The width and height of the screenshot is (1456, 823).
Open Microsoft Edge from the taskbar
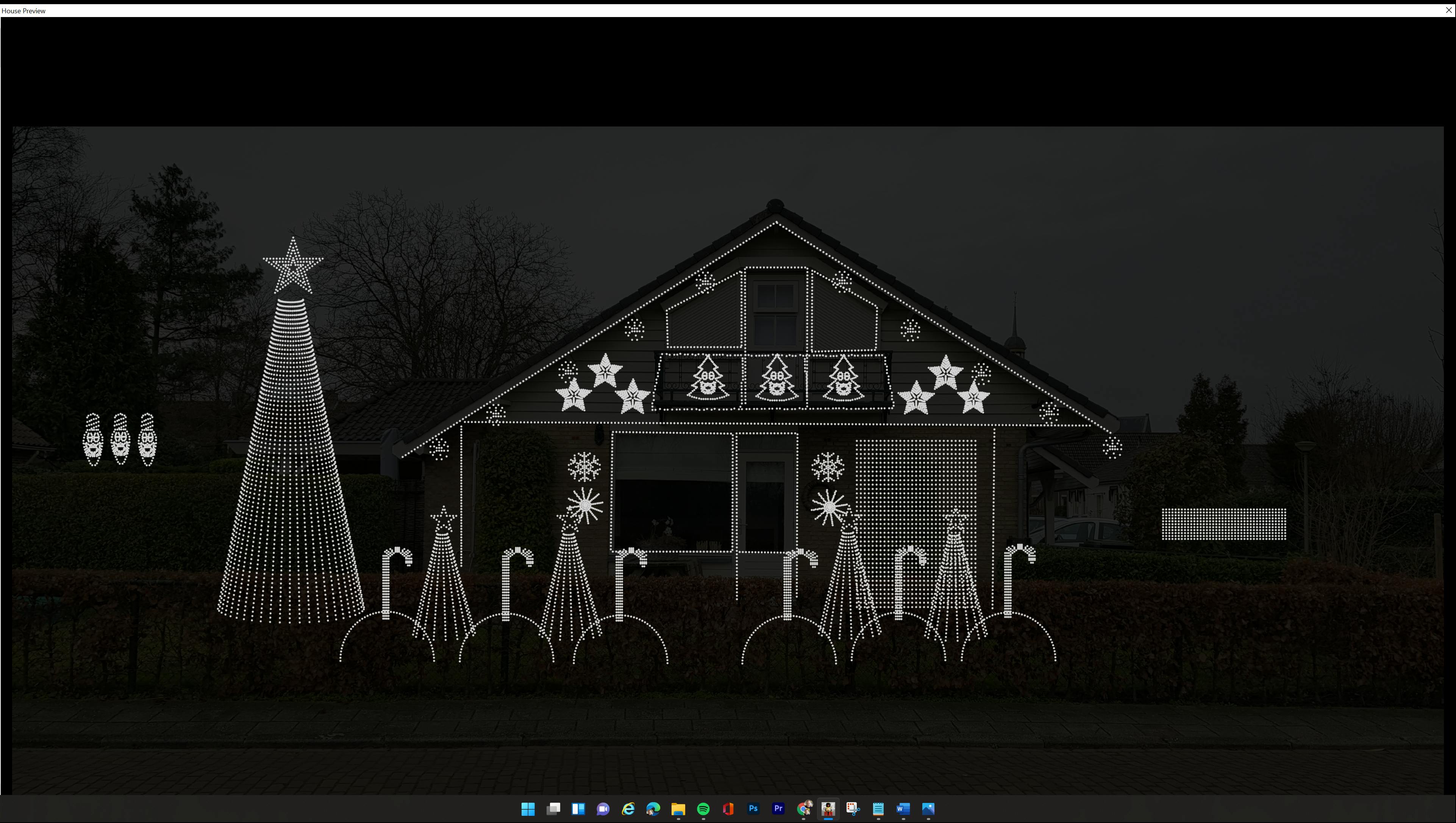(653, 809)
